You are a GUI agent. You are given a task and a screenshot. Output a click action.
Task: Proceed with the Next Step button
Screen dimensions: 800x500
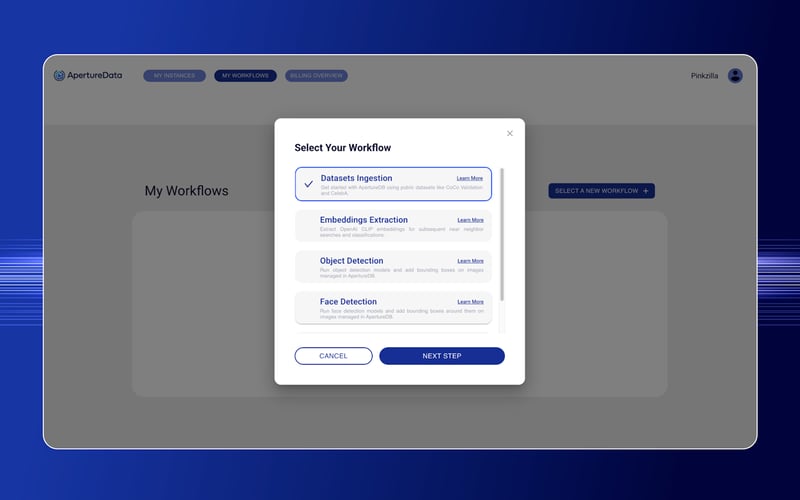tap(442, 356)
